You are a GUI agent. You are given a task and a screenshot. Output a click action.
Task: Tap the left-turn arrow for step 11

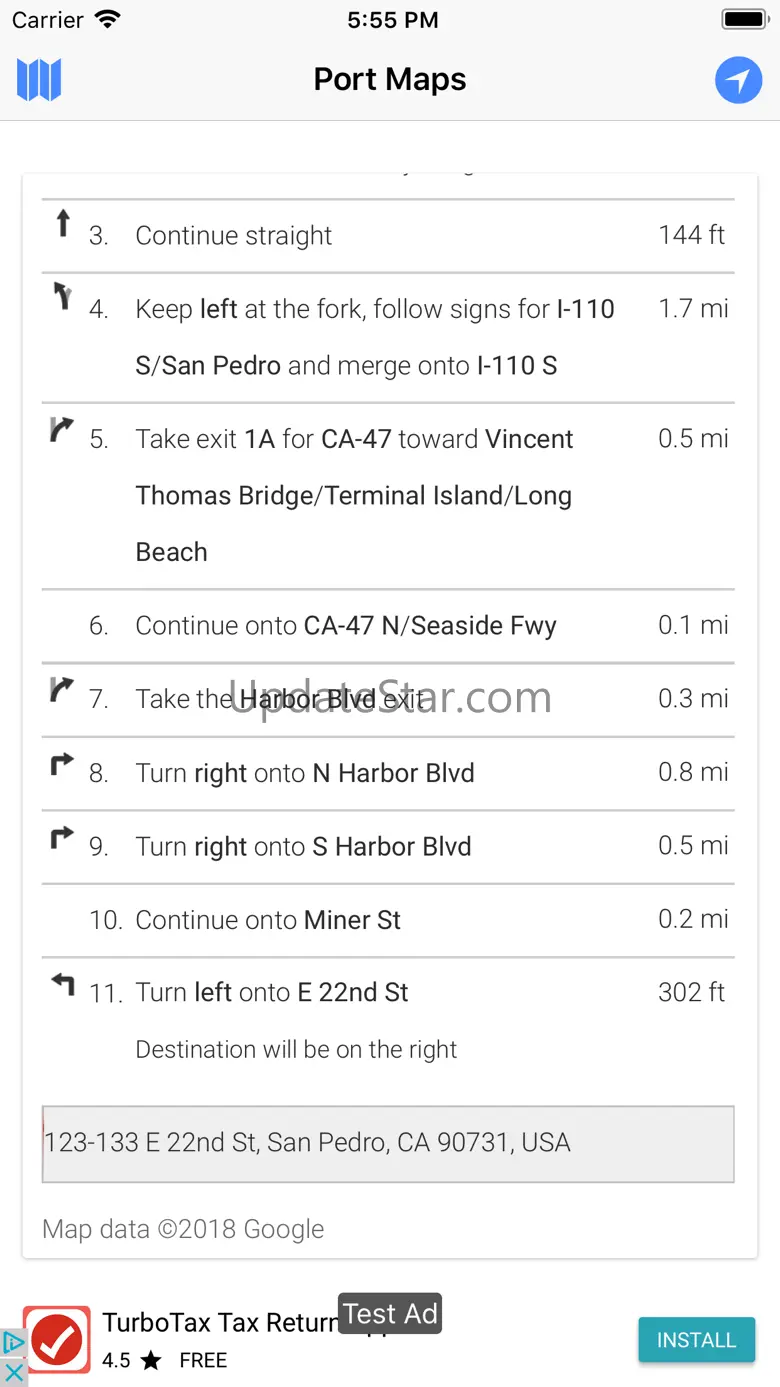[x=63, y=985]
